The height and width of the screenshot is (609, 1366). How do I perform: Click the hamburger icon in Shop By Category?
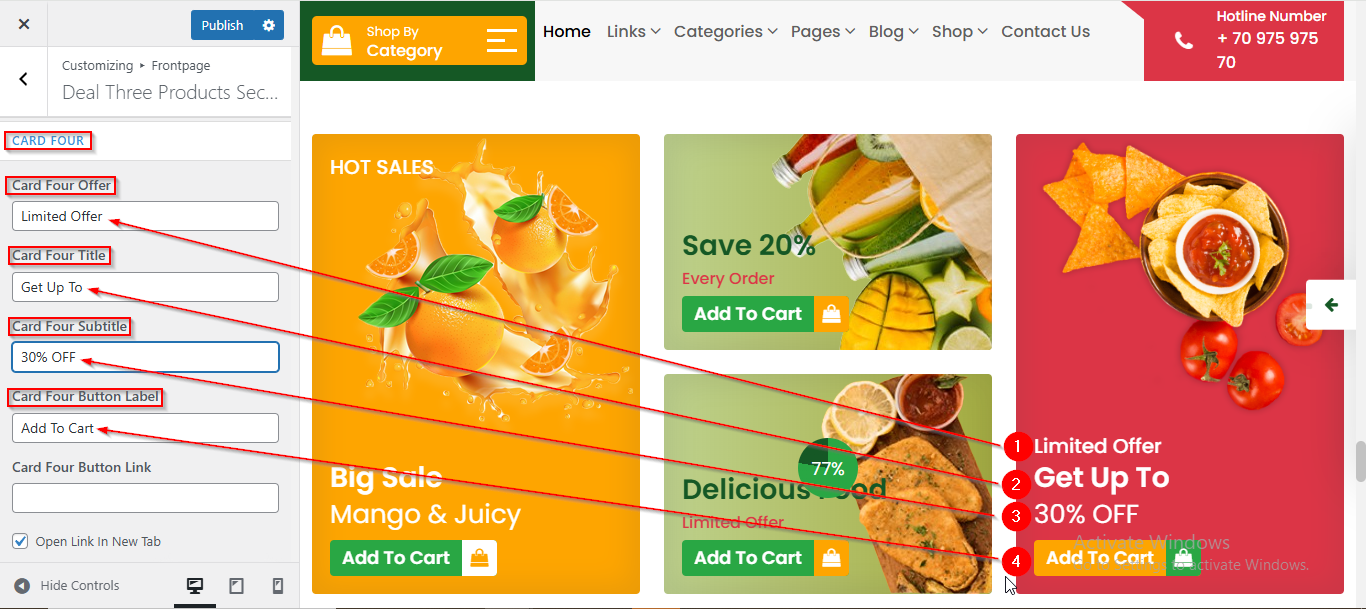(x=502, y=40)
